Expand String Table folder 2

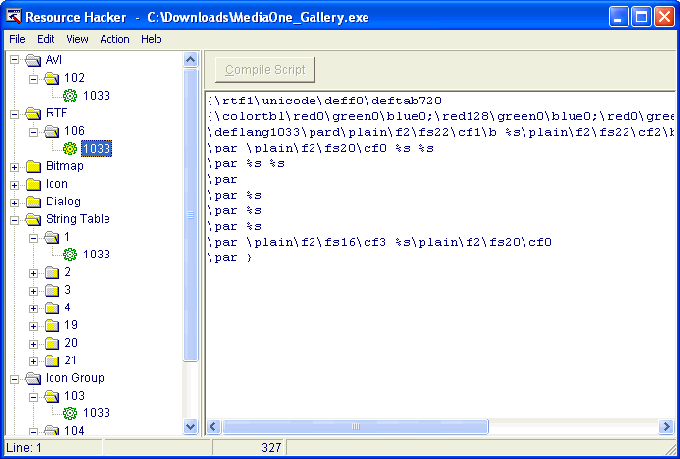coord(33,273)
